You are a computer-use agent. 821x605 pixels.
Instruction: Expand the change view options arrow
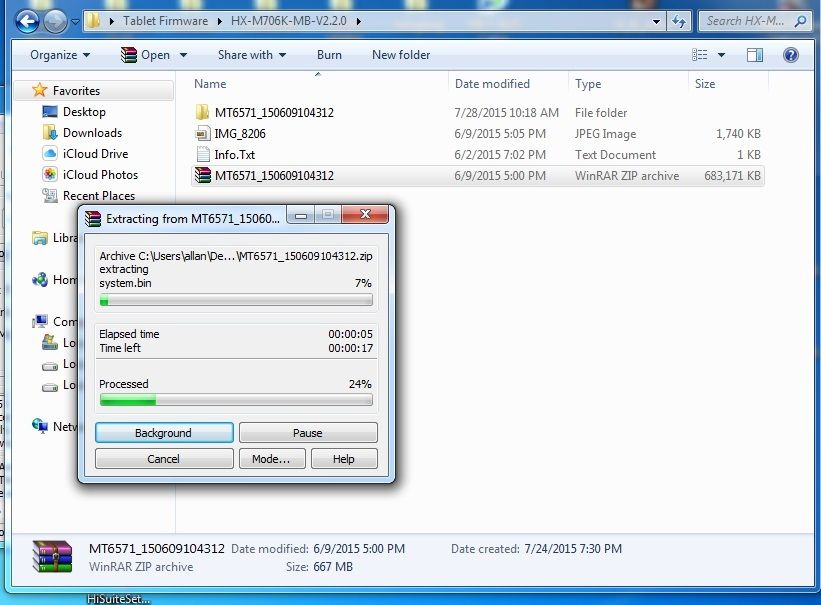(x=722, y=55)
